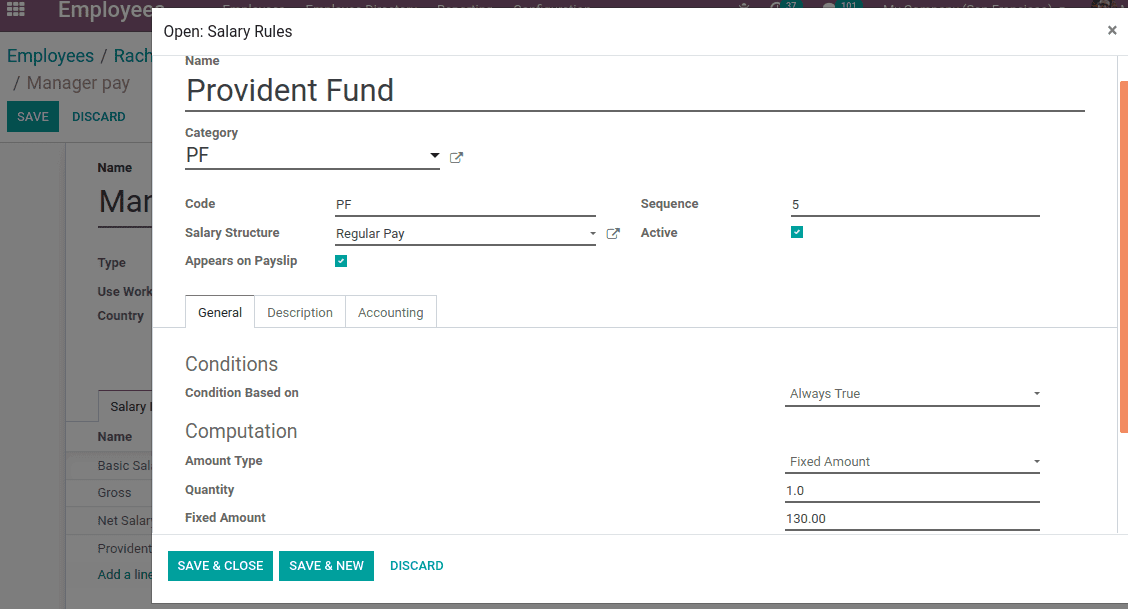1128x609 pixels.
Task: Edit the Fixed Amount field
Action: click(912, 519)
